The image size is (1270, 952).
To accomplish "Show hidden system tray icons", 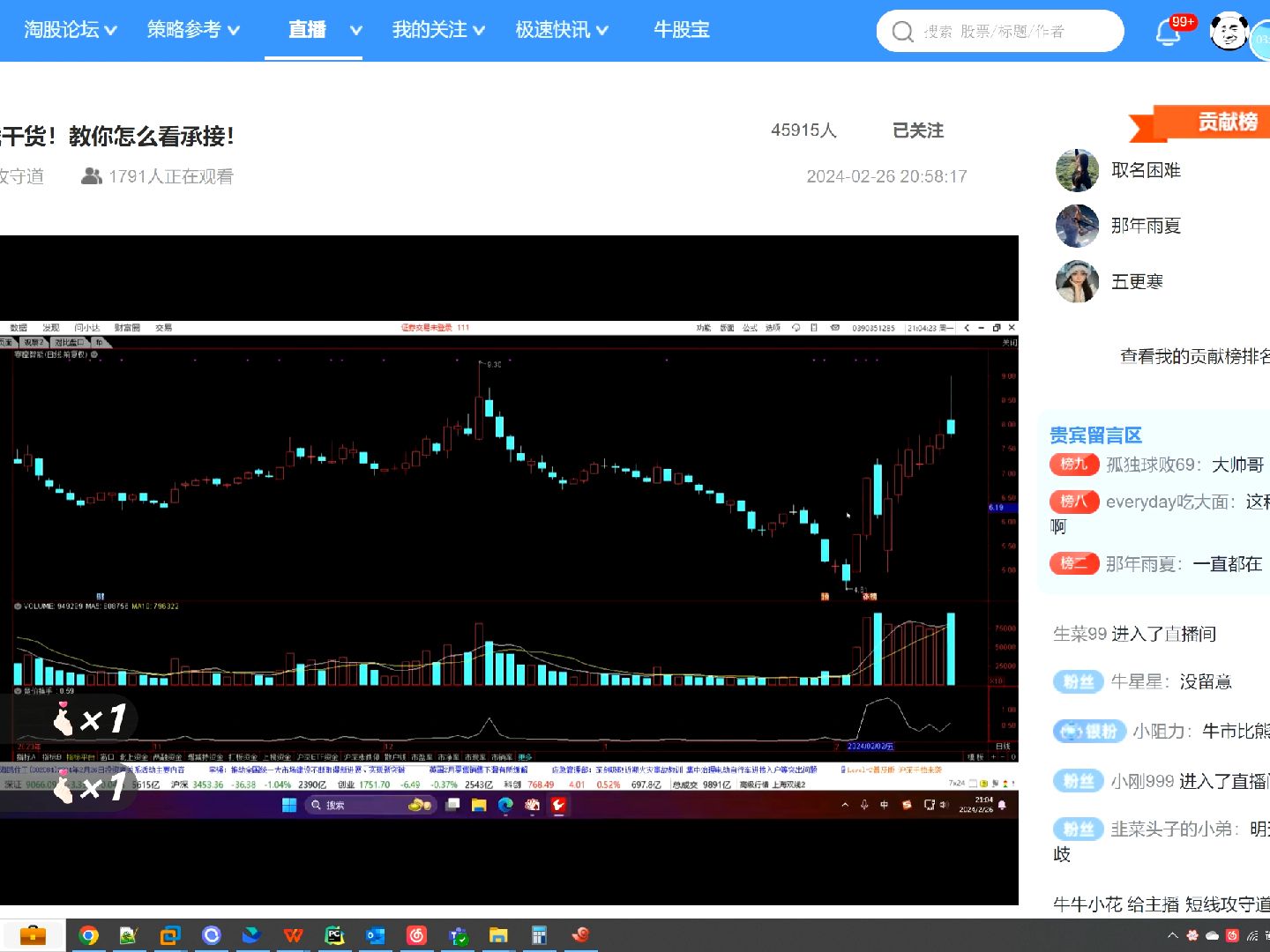I will click(x=1172, y=935).
